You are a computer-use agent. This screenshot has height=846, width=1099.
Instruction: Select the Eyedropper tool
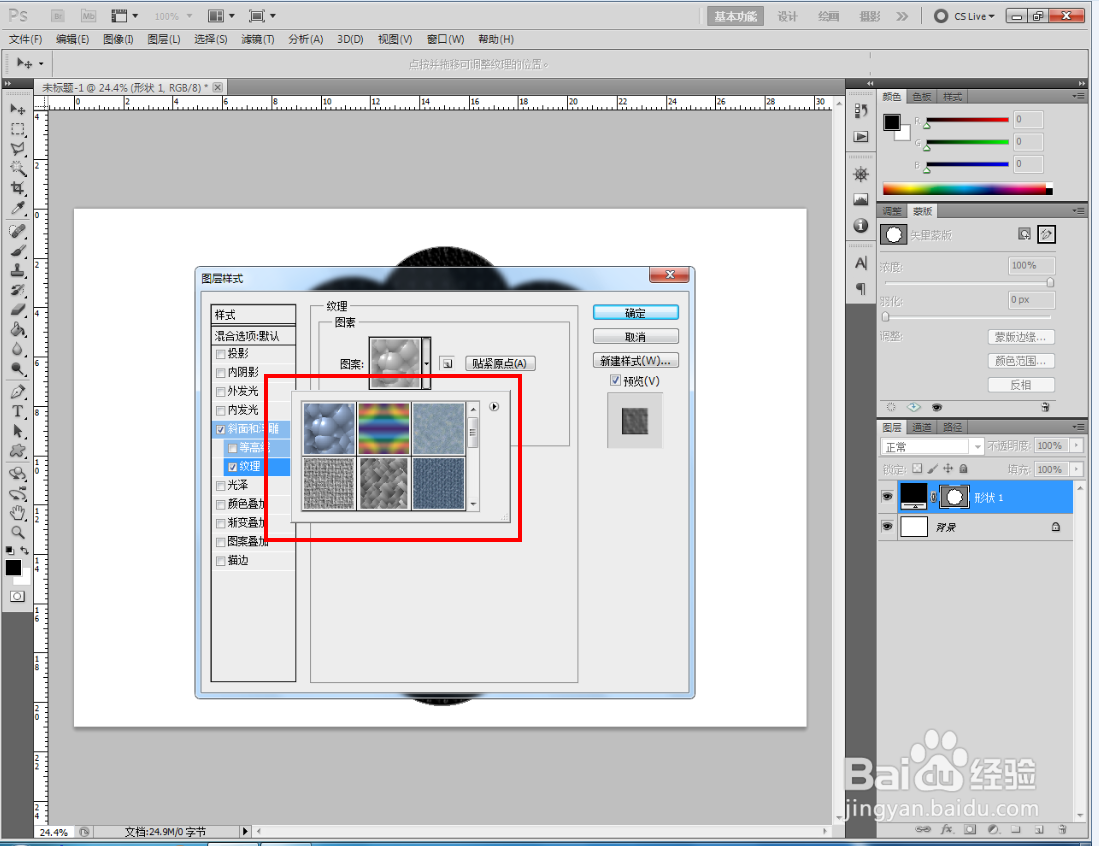tap(18, 208)
